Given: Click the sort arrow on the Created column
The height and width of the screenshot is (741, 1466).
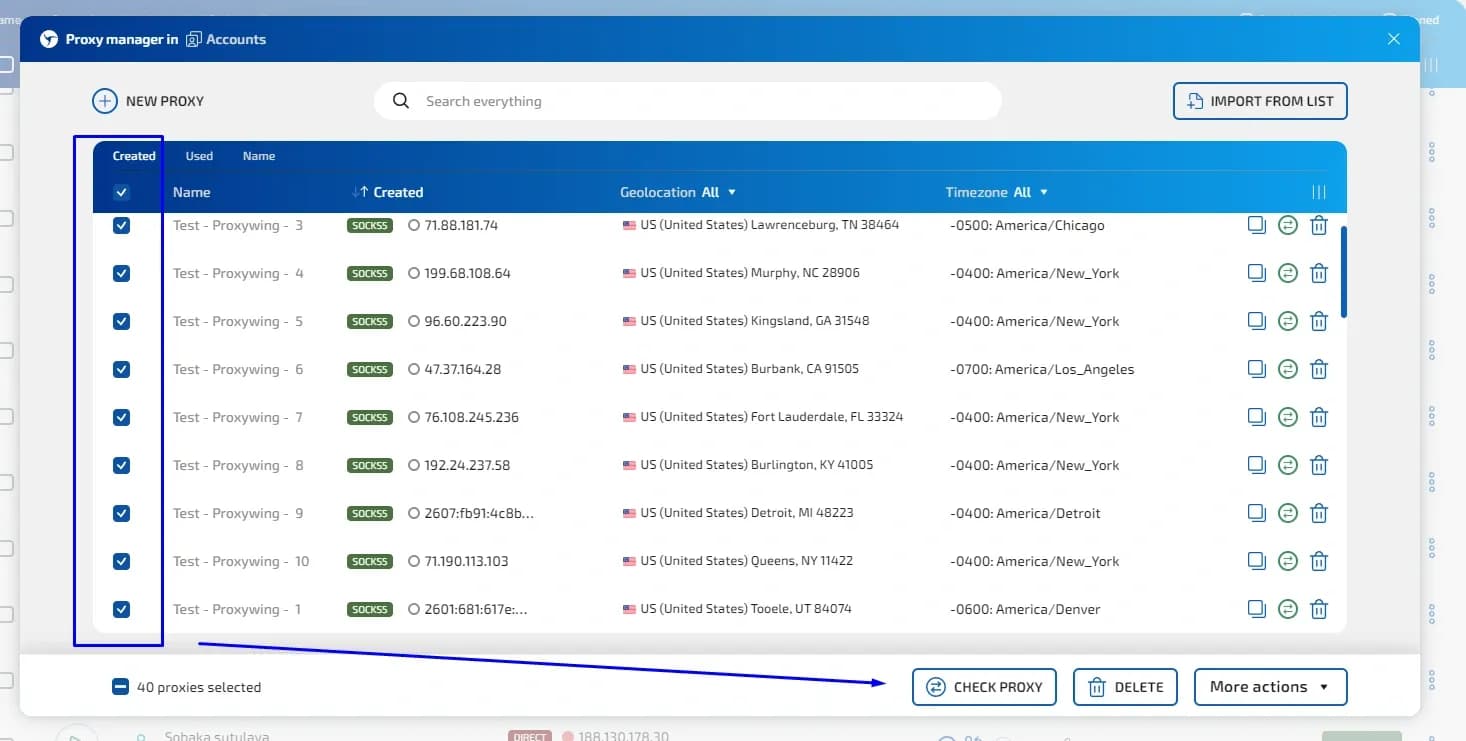Looking at the screenshot, I should [359, 192].
